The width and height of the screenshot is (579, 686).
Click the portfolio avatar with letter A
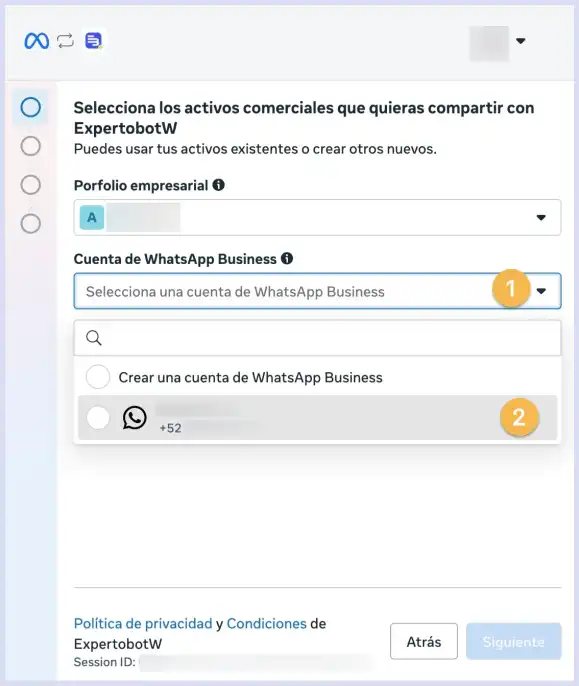(92, 217)
